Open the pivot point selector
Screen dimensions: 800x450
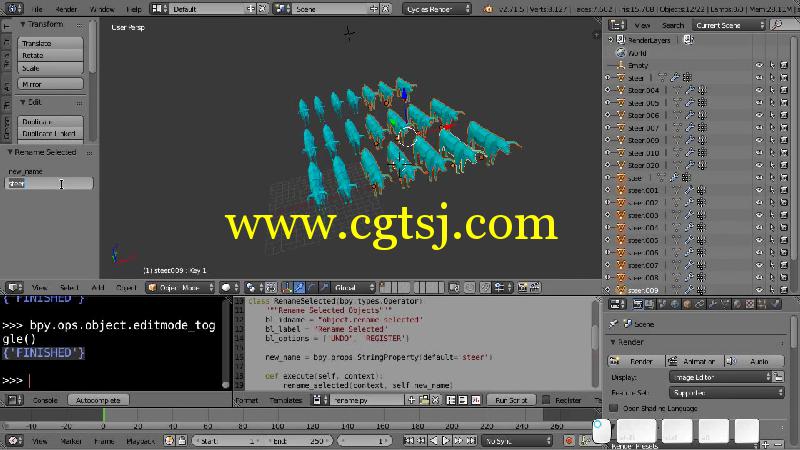tap(254, 288)
